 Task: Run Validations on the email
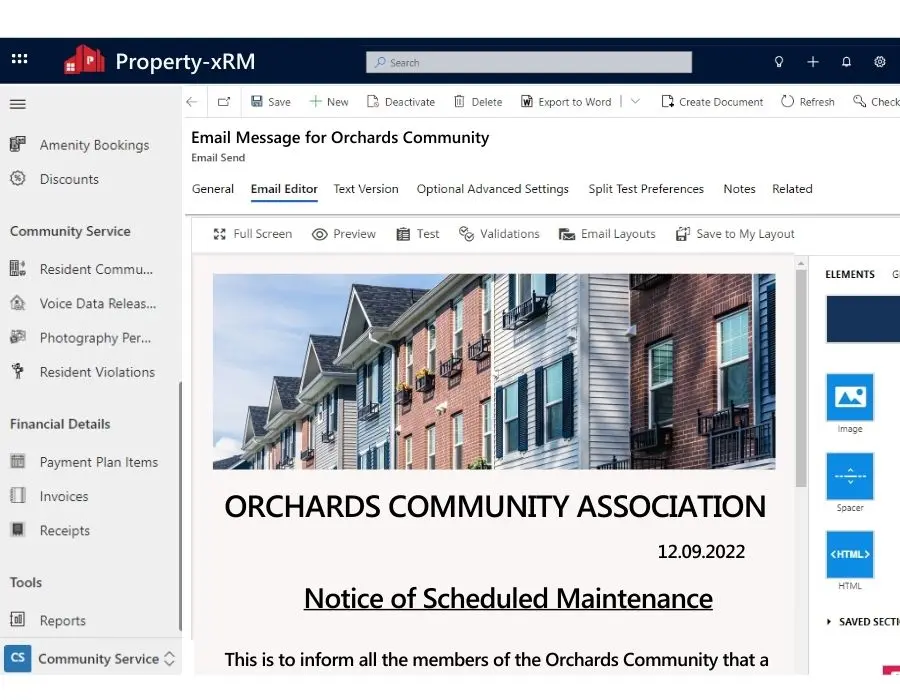[x=499, y=234]
